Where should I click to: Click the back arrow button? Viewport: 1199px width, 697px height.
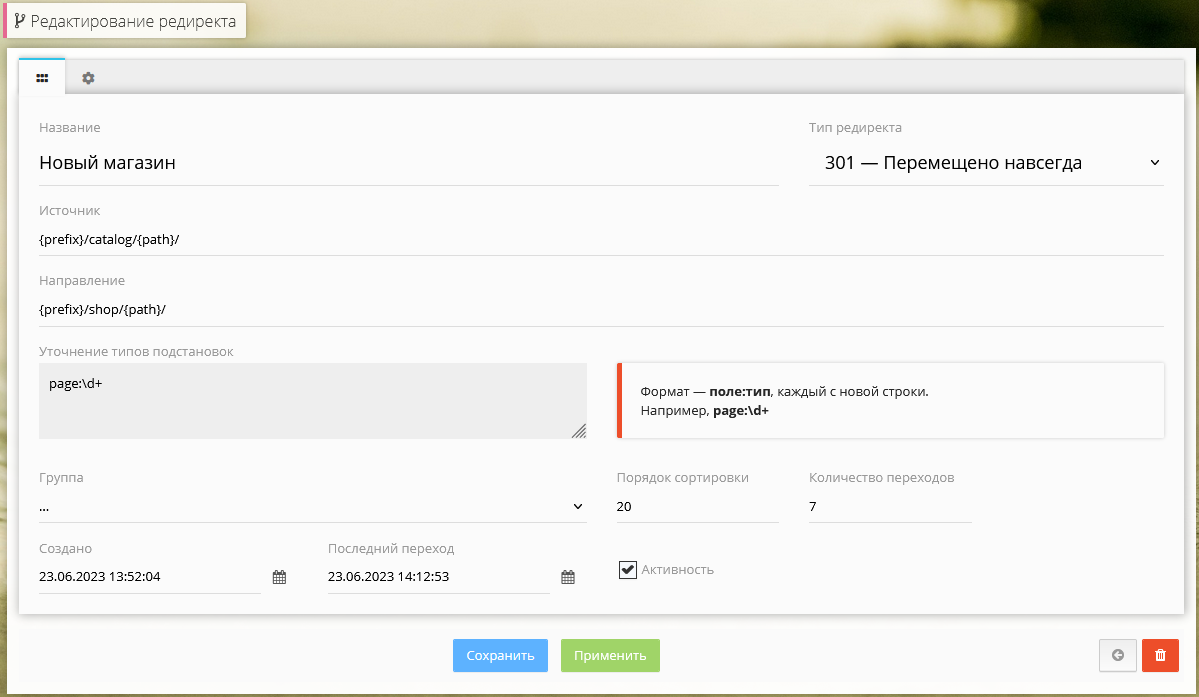pos(1117,655)
